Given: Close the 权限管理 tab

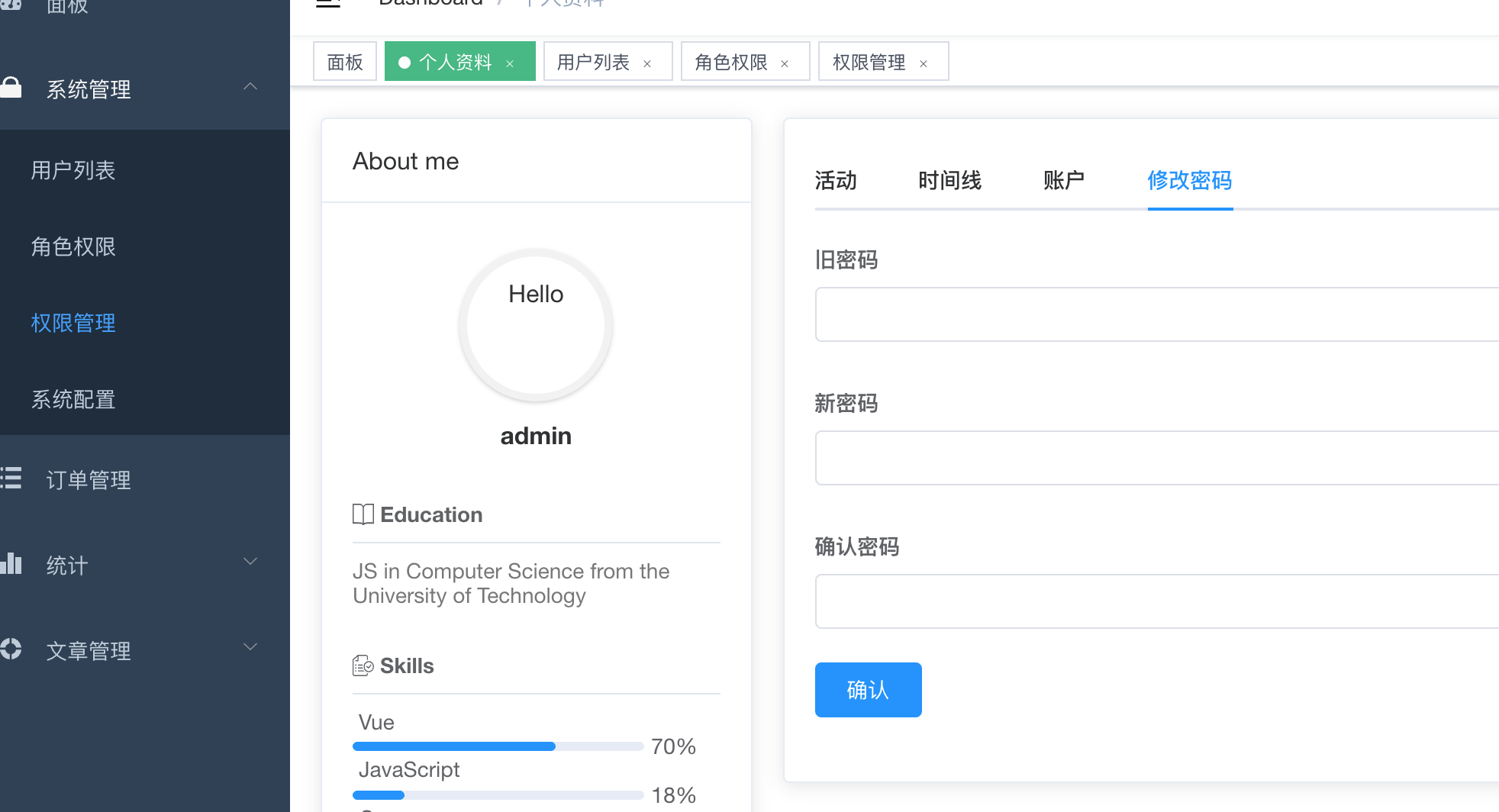Looking at the screenshot, I should tap(924, 64).
